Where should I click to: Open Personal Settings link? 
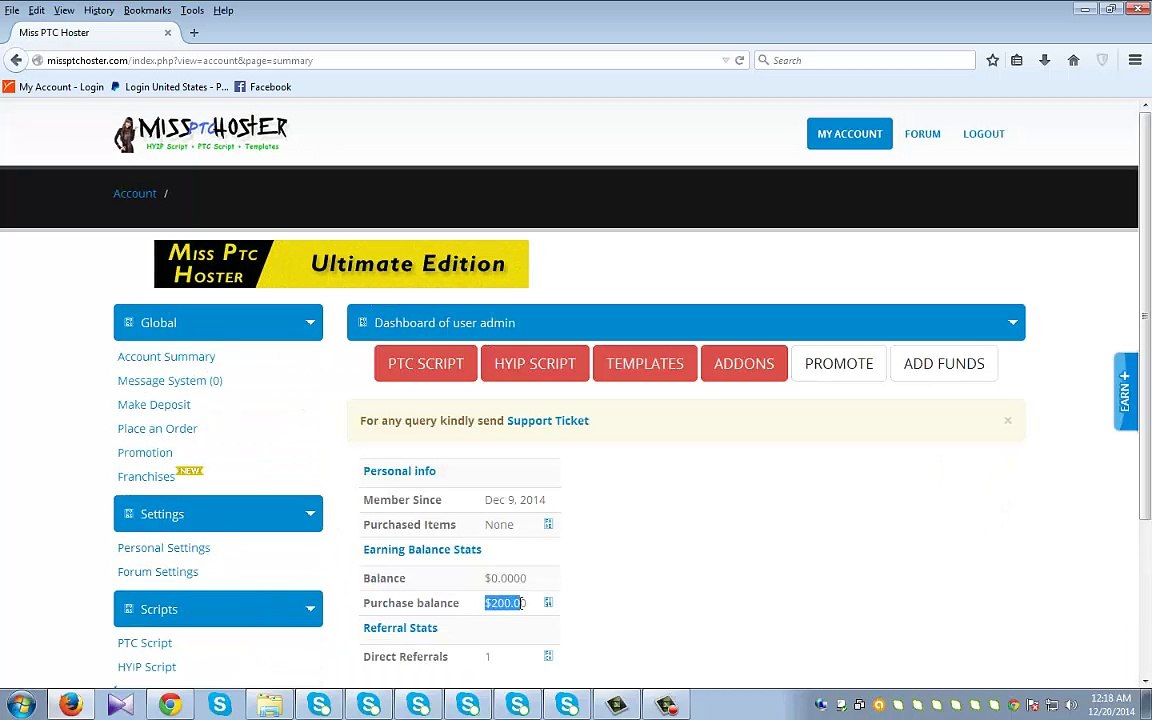coord(163,548)
